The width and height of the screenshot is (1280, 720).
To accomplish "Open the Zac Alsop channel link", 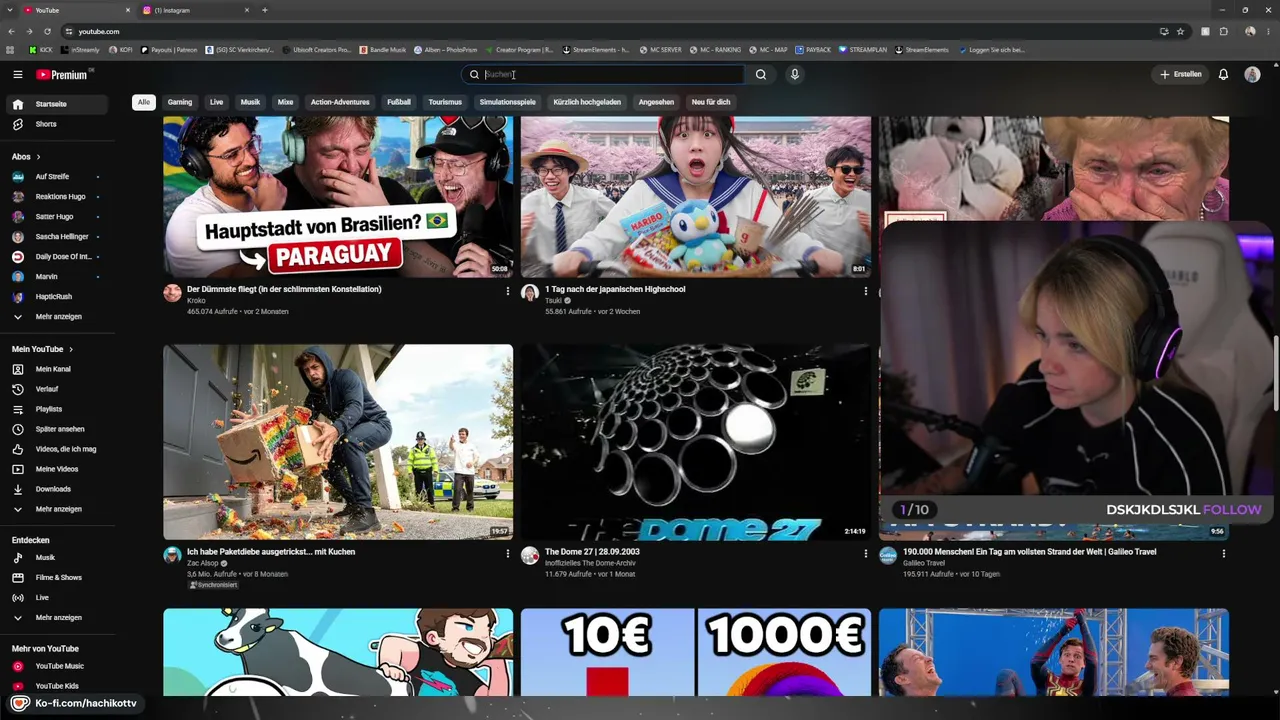I will pos(202,563).
